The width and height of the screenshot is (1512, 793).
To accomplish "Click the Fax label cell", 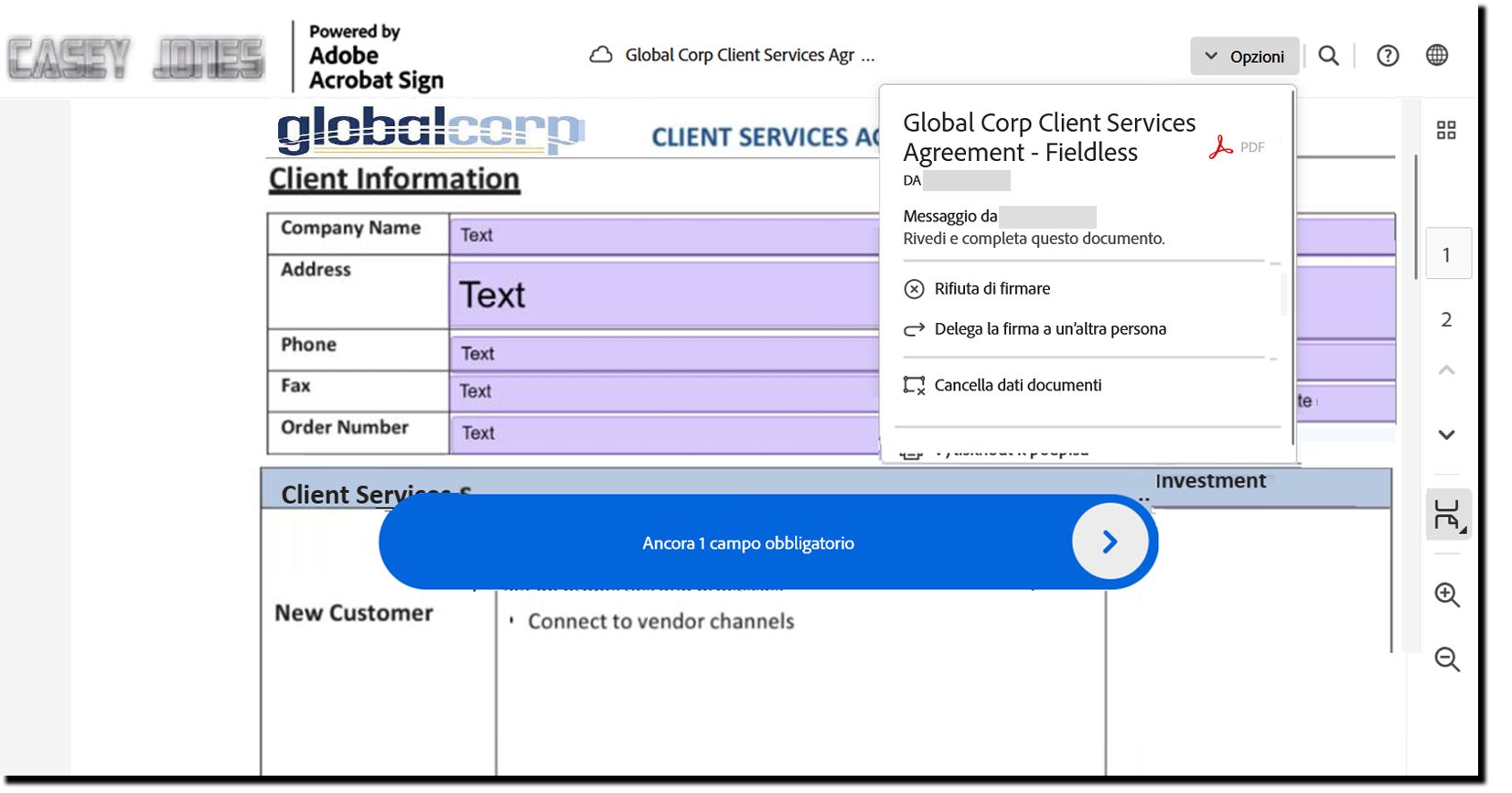I will point(358,391).
